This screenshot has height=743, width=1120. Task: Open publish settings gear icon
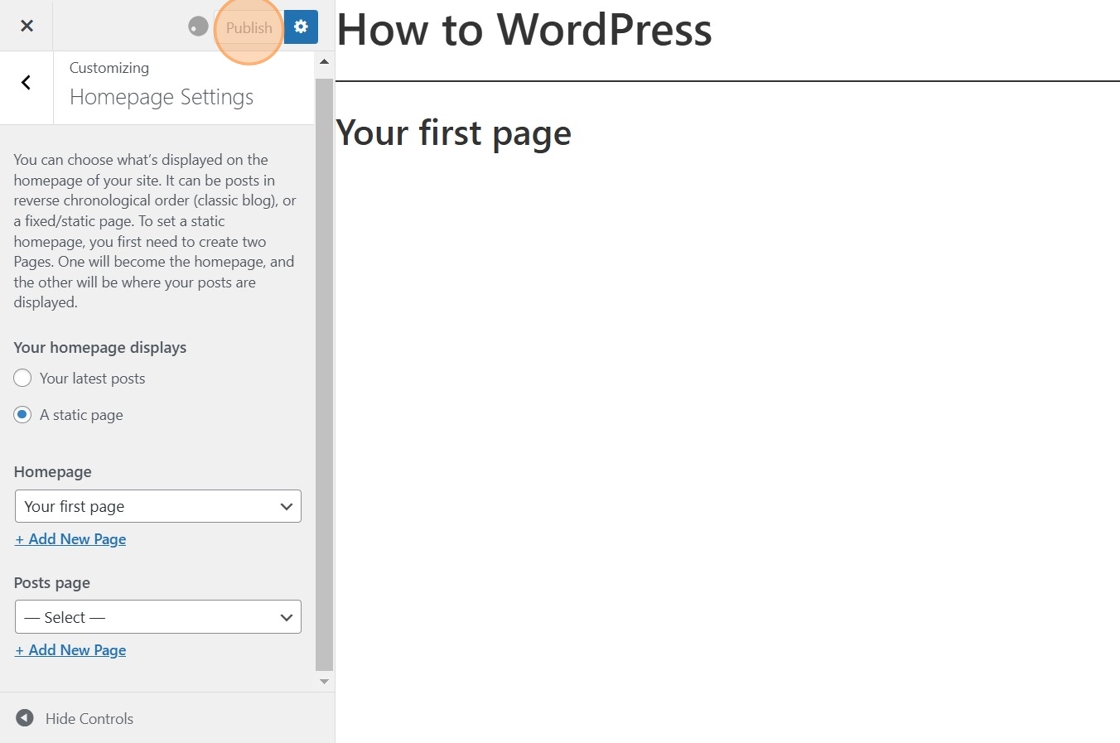301,26
